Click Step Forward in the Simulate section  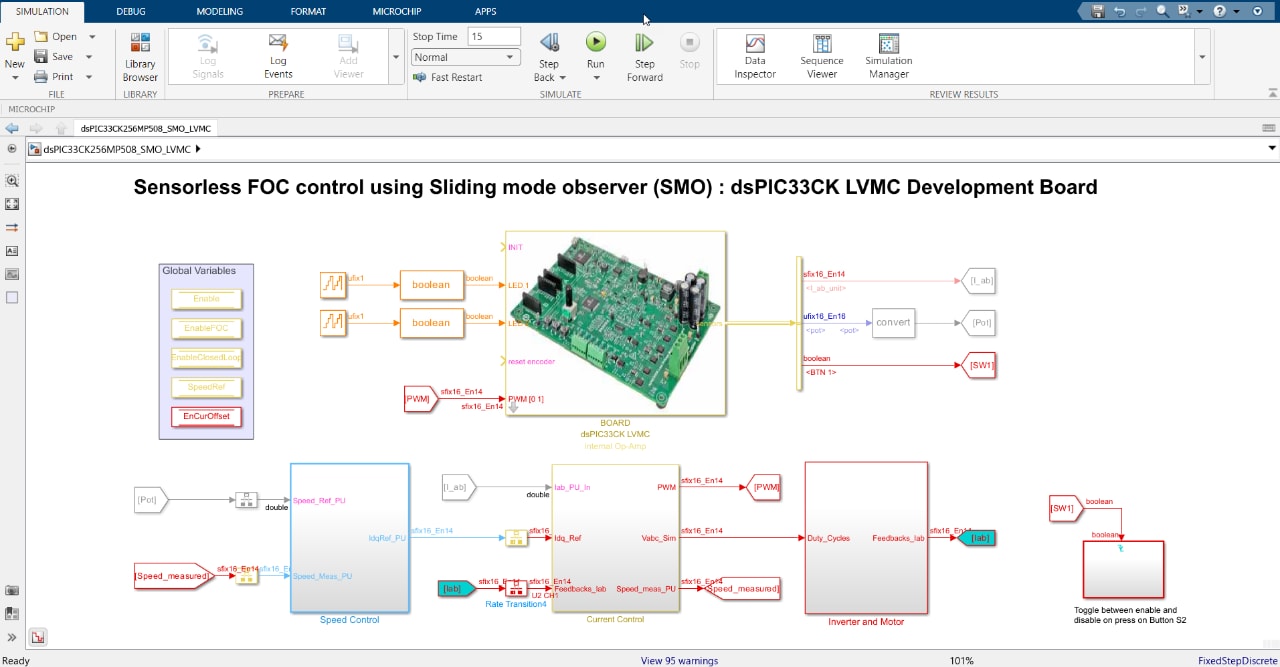(645, 56)
